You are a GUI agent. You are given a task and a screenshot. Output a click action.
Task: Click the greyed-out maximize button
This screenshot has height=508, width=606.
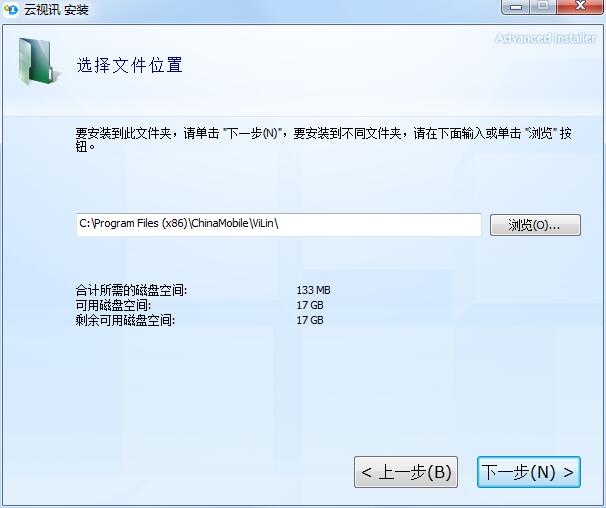pyautogui.click(x=543, y=7)
